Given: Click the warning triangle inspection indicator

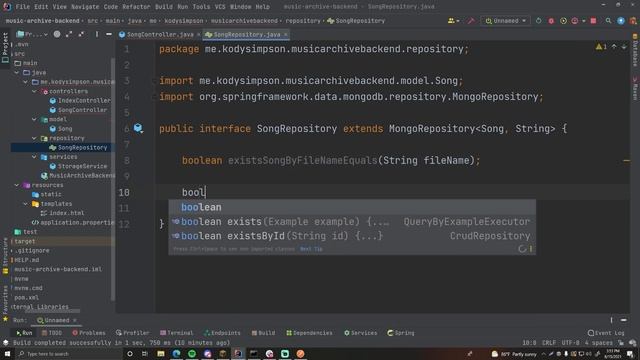Looking at the screenshot, I should (x=598, y=47).
